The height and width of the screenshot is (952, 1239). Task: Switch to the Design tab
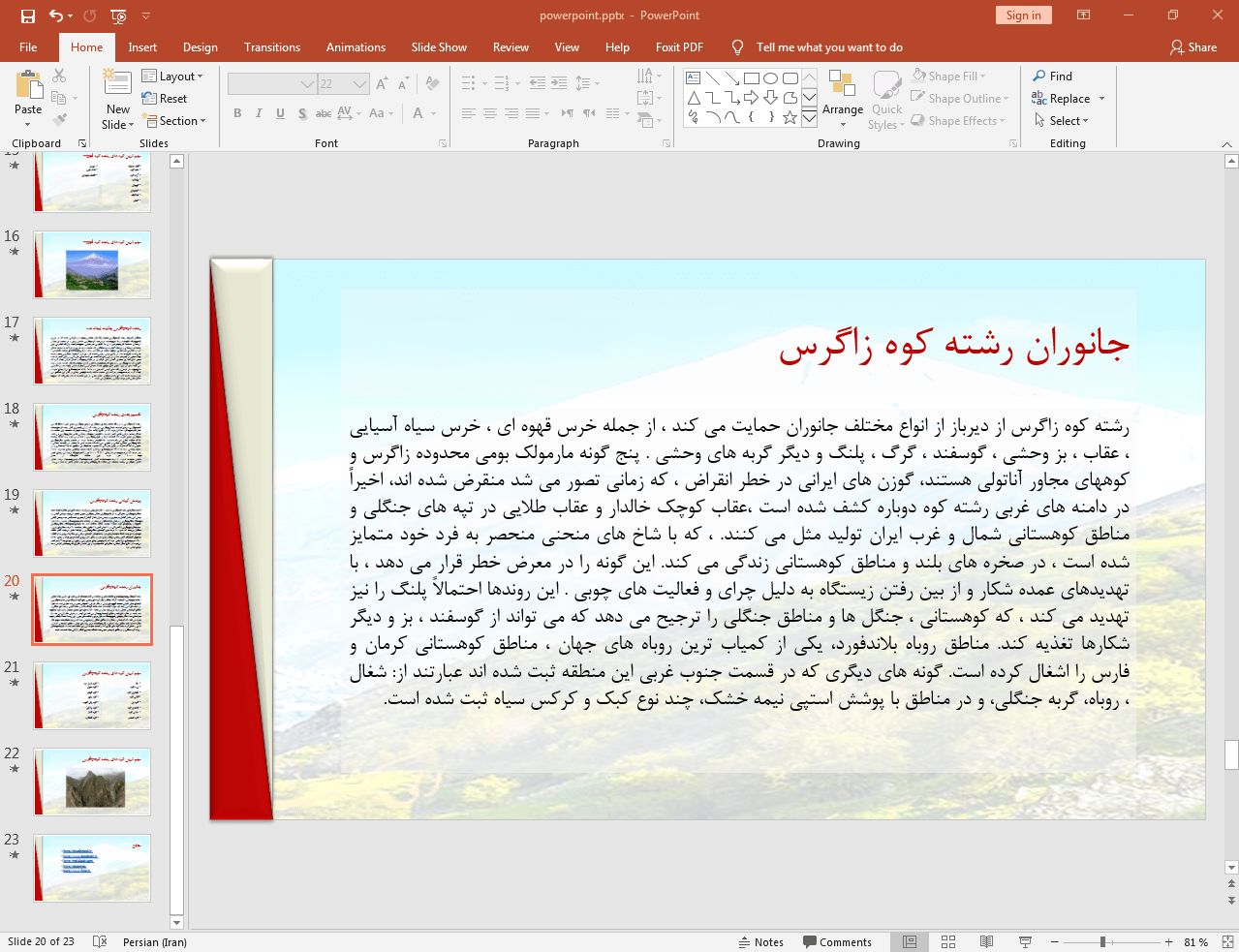200,46
